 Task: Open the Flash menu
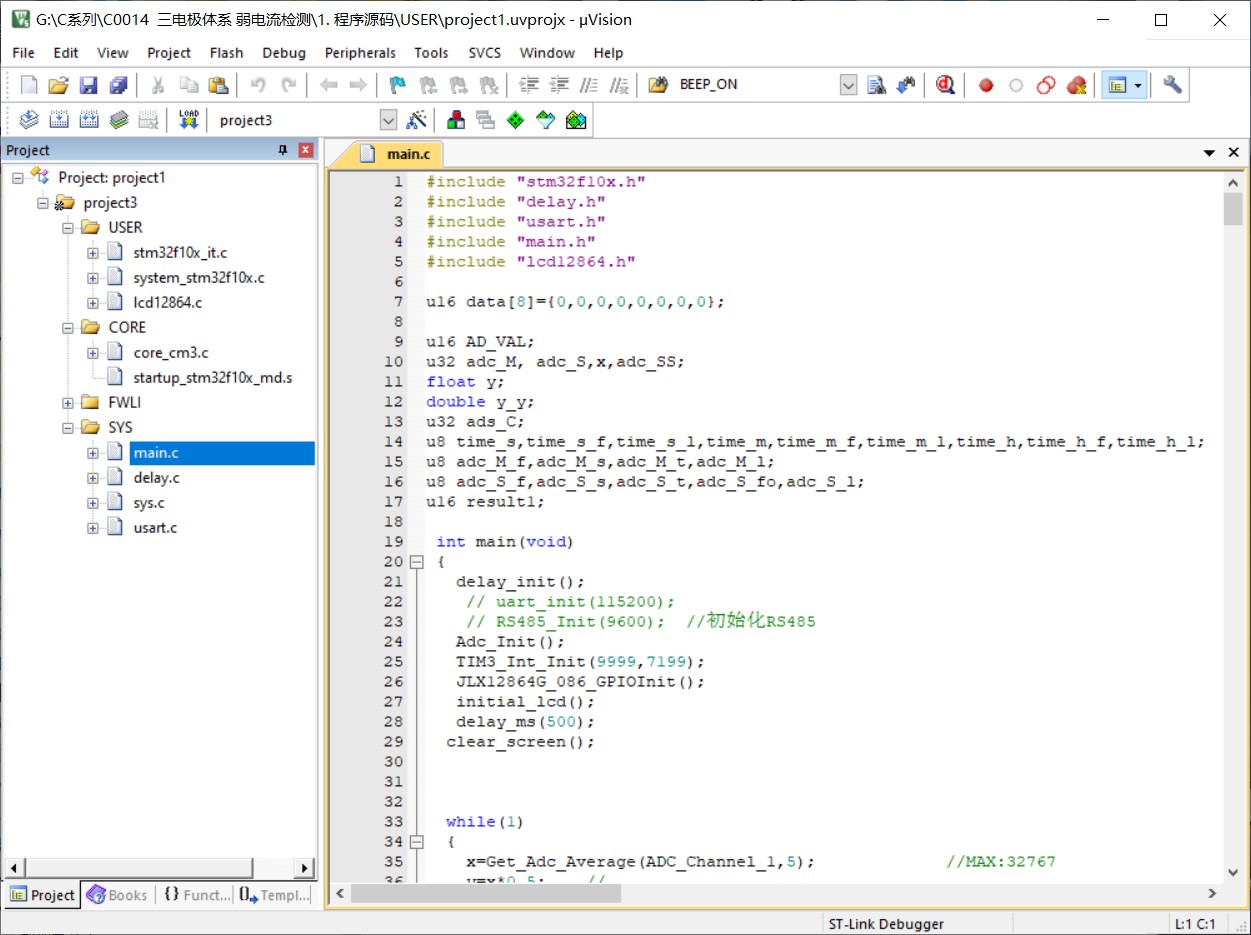(x=226, y=53)
